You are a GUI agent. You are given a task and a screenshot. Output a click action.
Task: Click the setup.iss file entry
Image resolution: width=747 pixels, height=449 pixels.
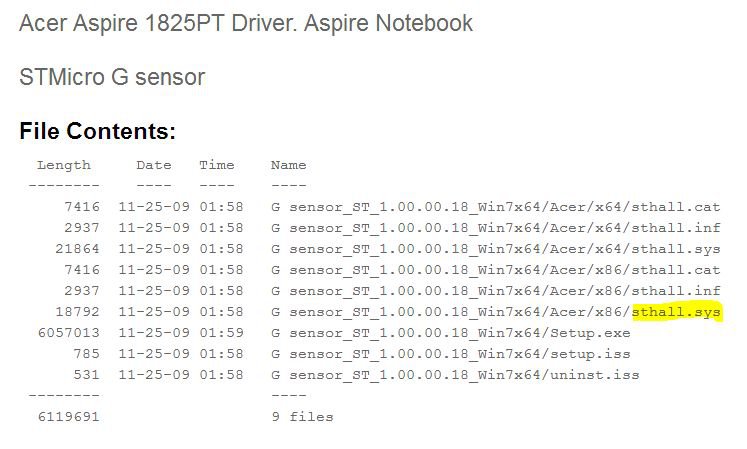point(451,354)
